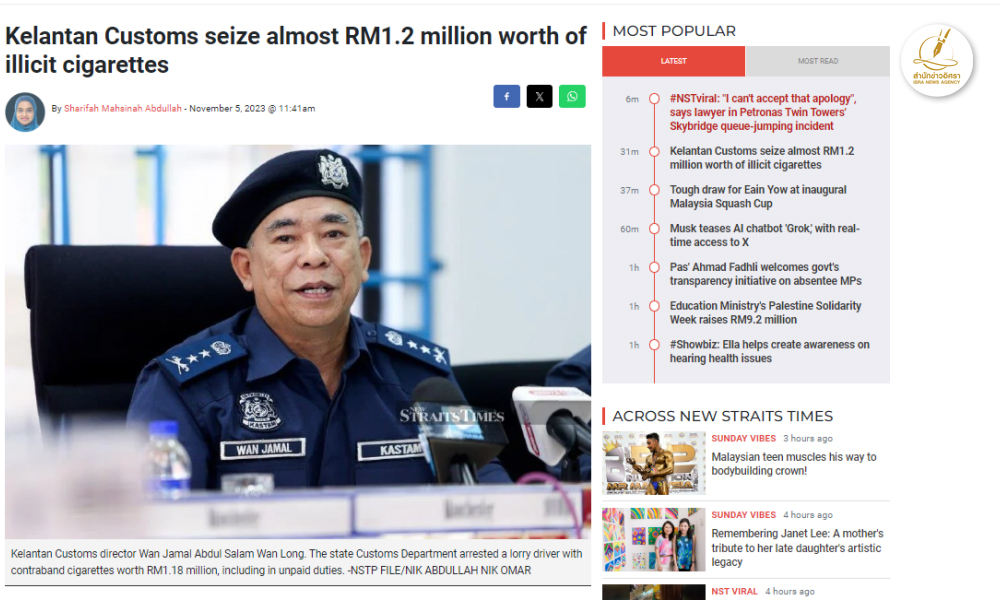The image size is (1000, 600).
Task: Open Janet Lee tribute article thumbnail
Action: 654,539
